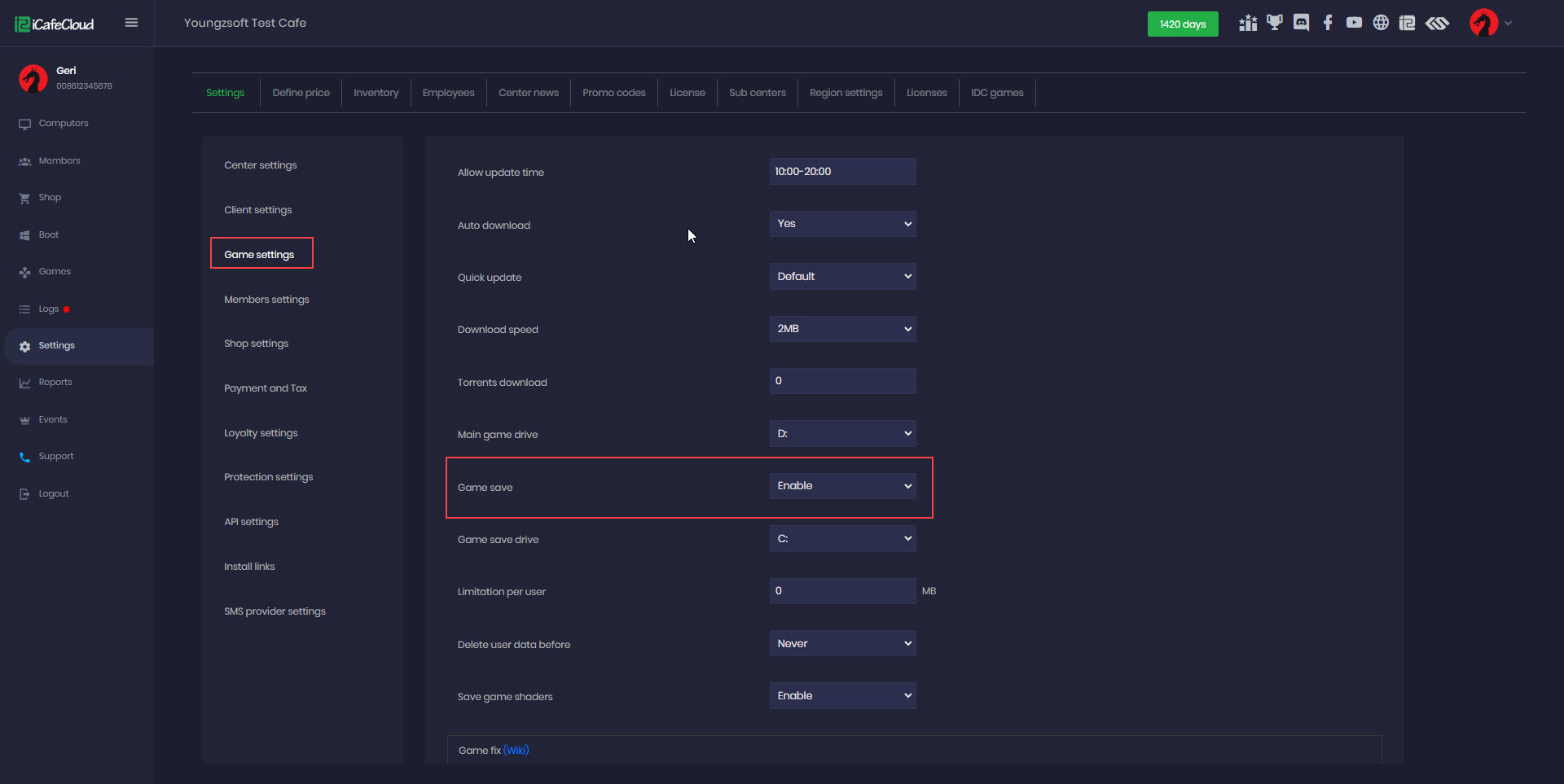Expand the Download speed dropdown
This screenshot has height=784, width=1564.
tap(842, 329)
